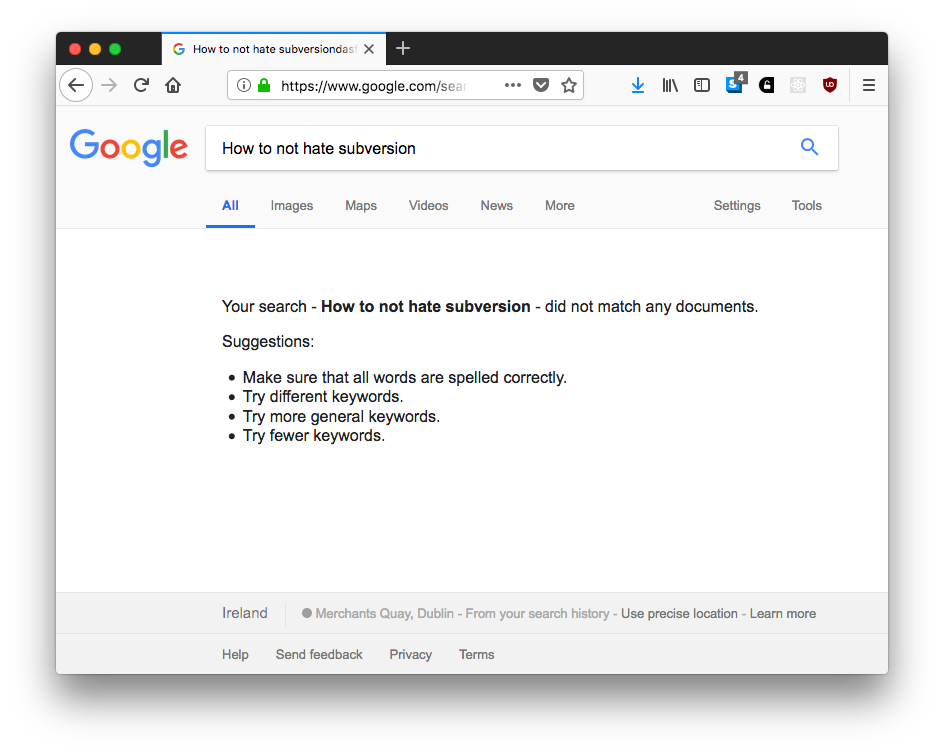944x754 pixels.
Task: Click the 'Learn more' location link
Action: 783,614
